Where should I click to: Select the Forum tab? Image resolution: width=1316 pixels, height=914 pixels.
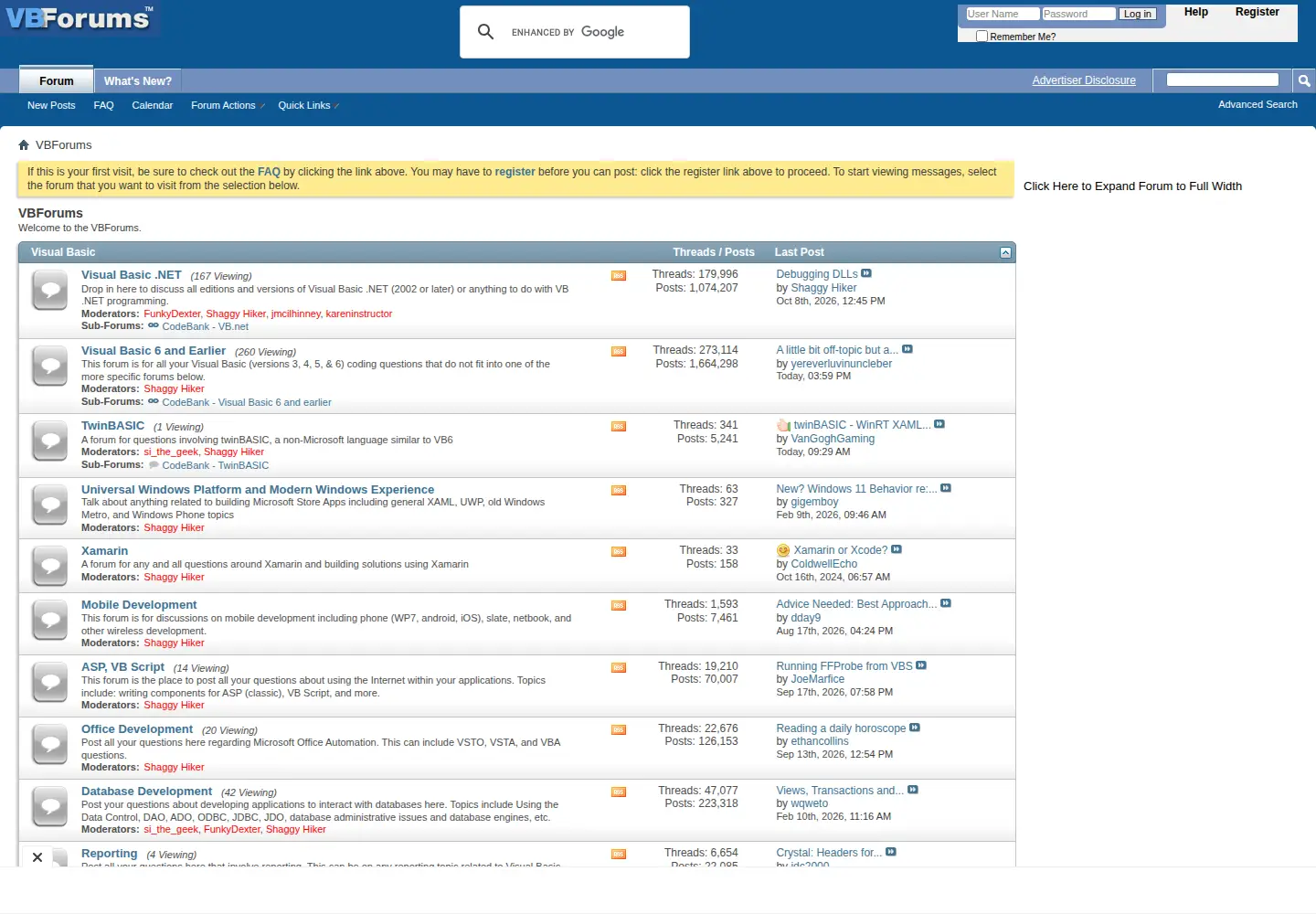pos(57,81)
